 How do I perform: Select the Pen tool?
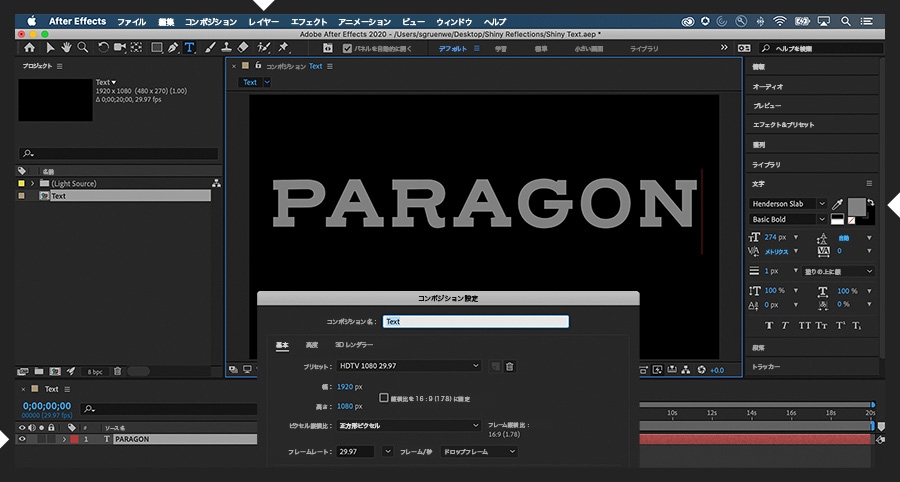[173, 48]
